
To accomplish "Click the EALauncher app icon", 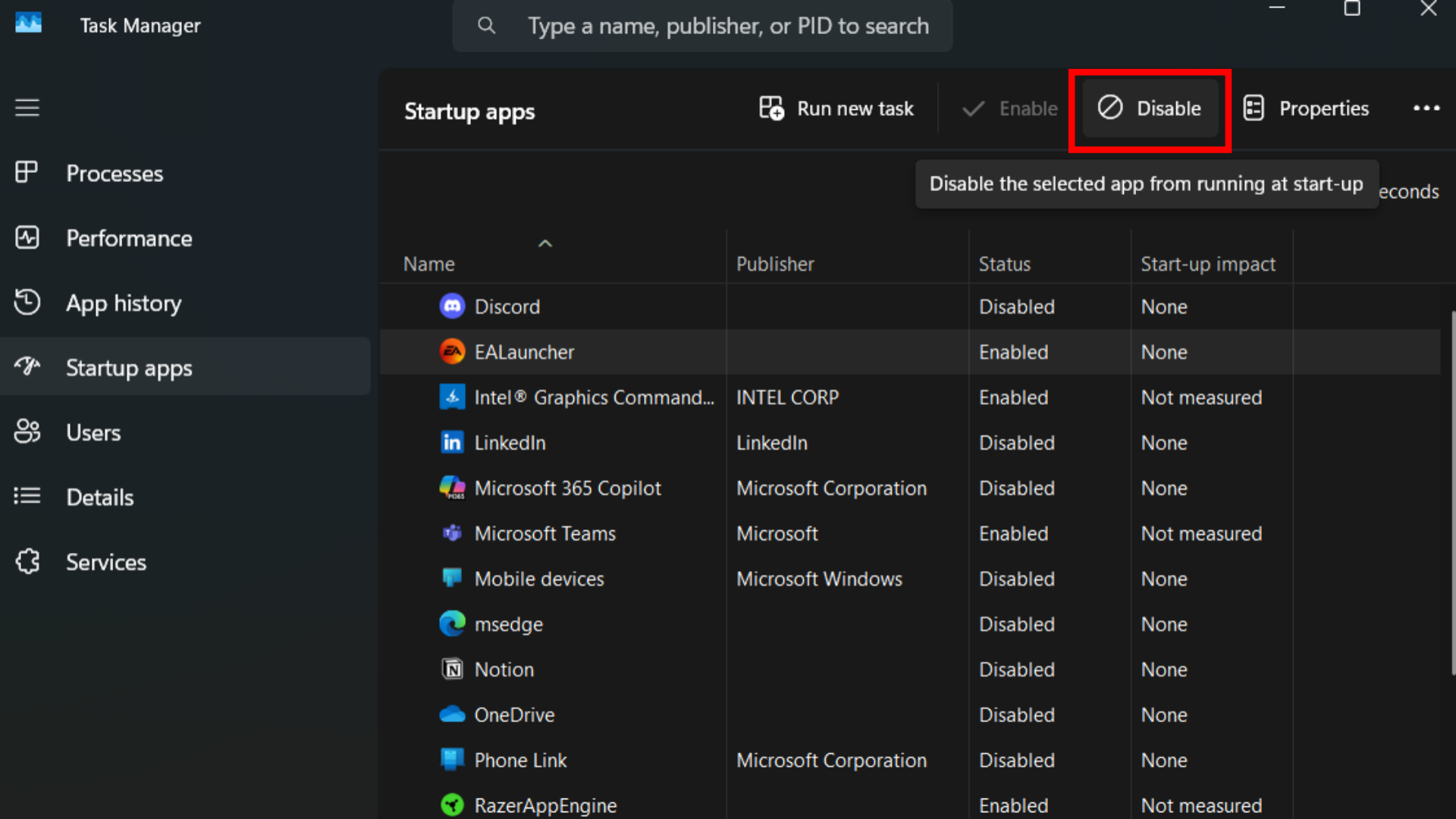I will [x=453, y=351].
